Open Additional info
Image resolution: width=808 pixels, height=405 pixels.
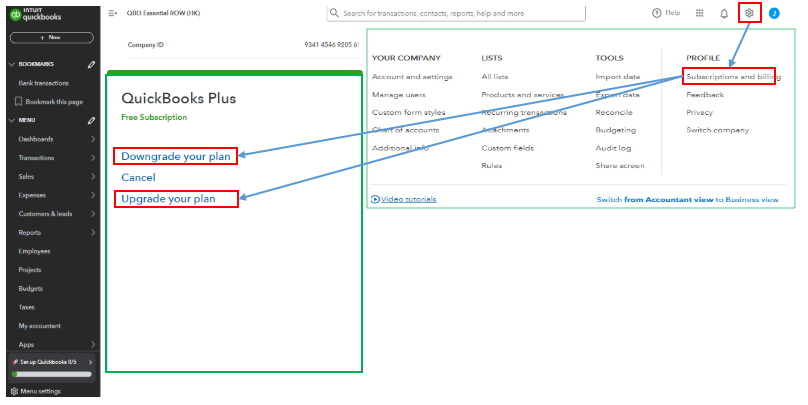click(x=400, y=148)
